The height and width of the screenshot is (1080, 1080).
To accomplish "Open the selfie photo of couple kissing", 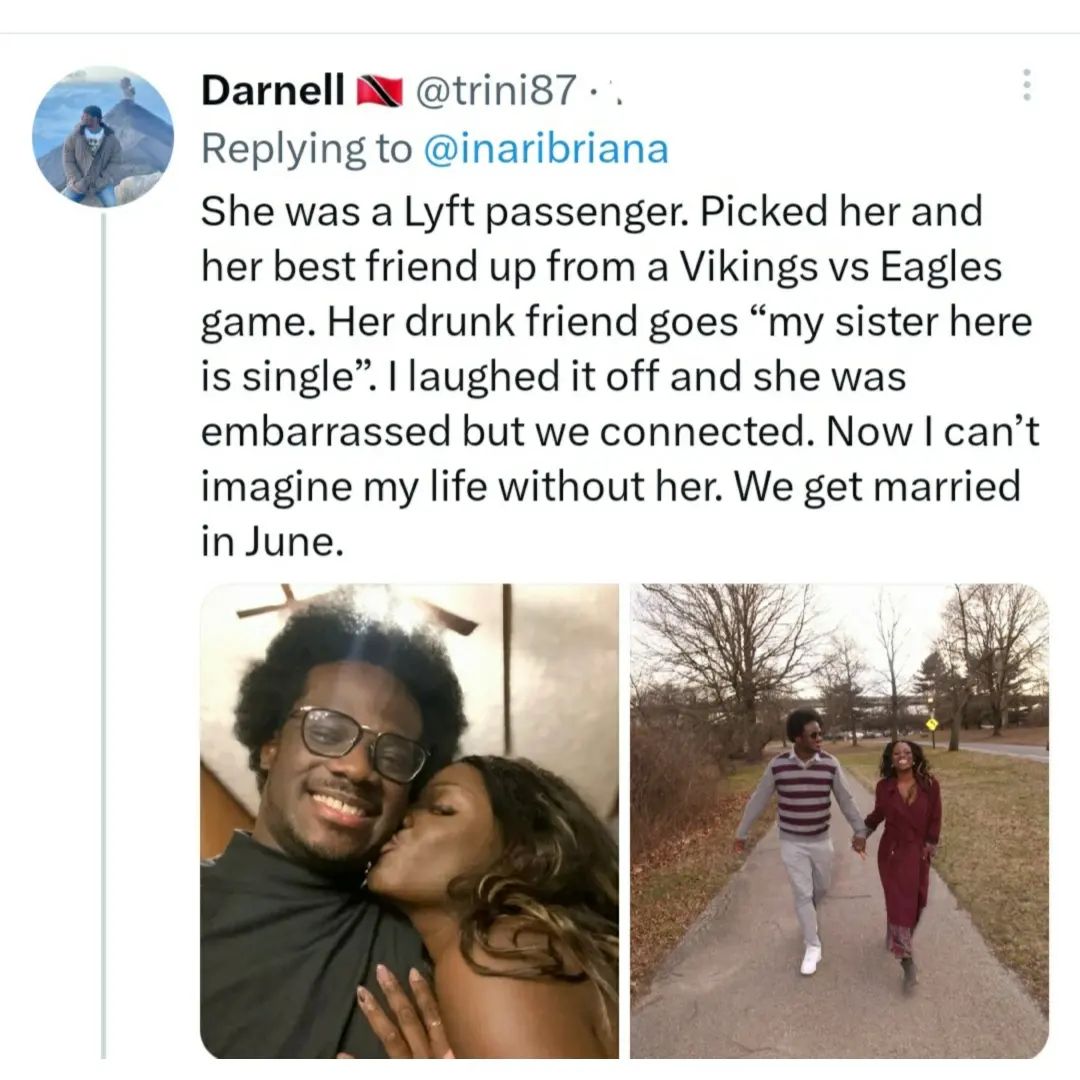I will 409,821.
